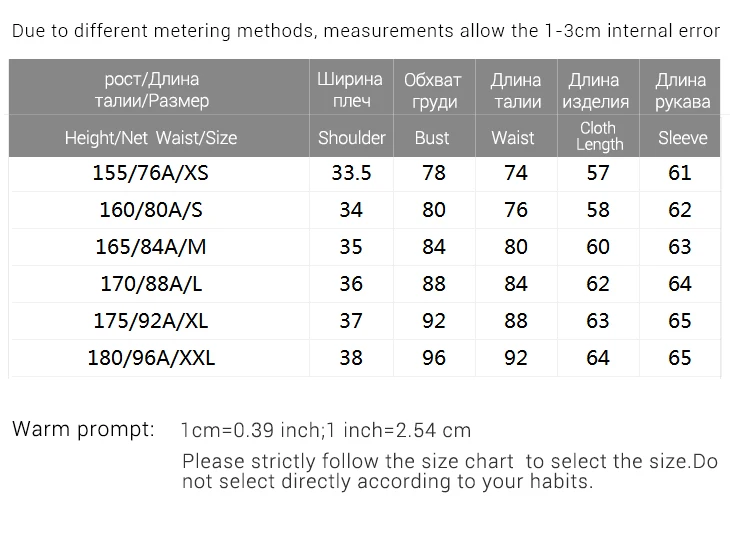Click the Sleeve column header
This screenshot has width=730, height=547.
click(683, 138)
